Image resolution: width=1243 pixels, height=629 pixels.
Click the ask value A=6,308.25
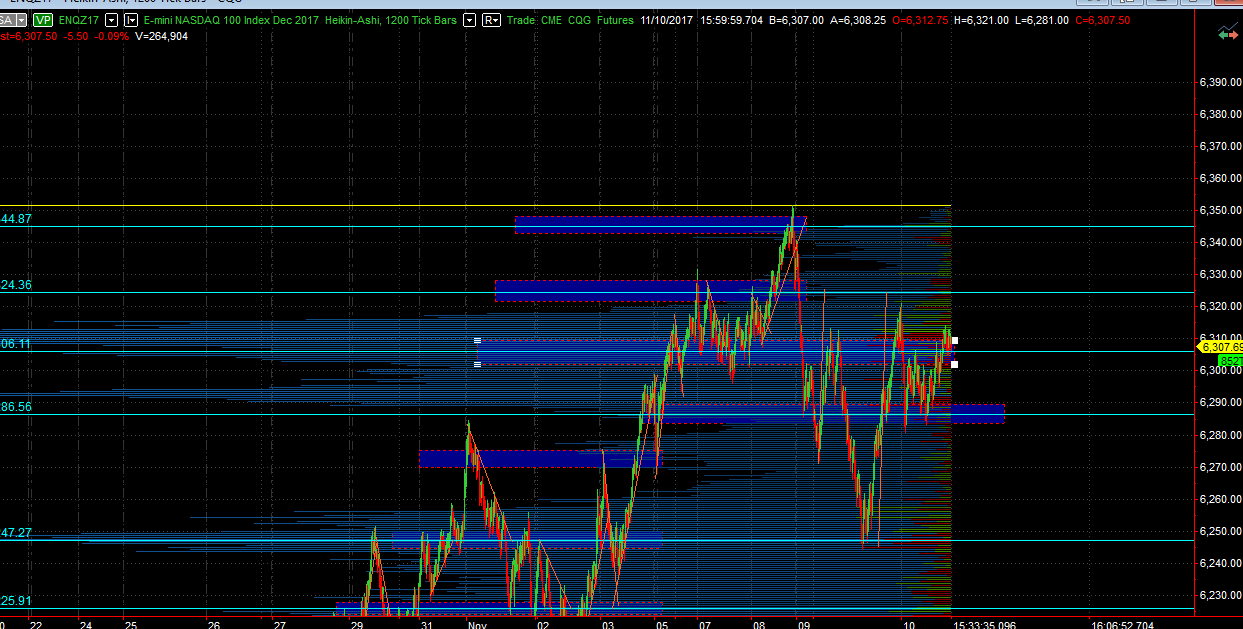point(858,20)
